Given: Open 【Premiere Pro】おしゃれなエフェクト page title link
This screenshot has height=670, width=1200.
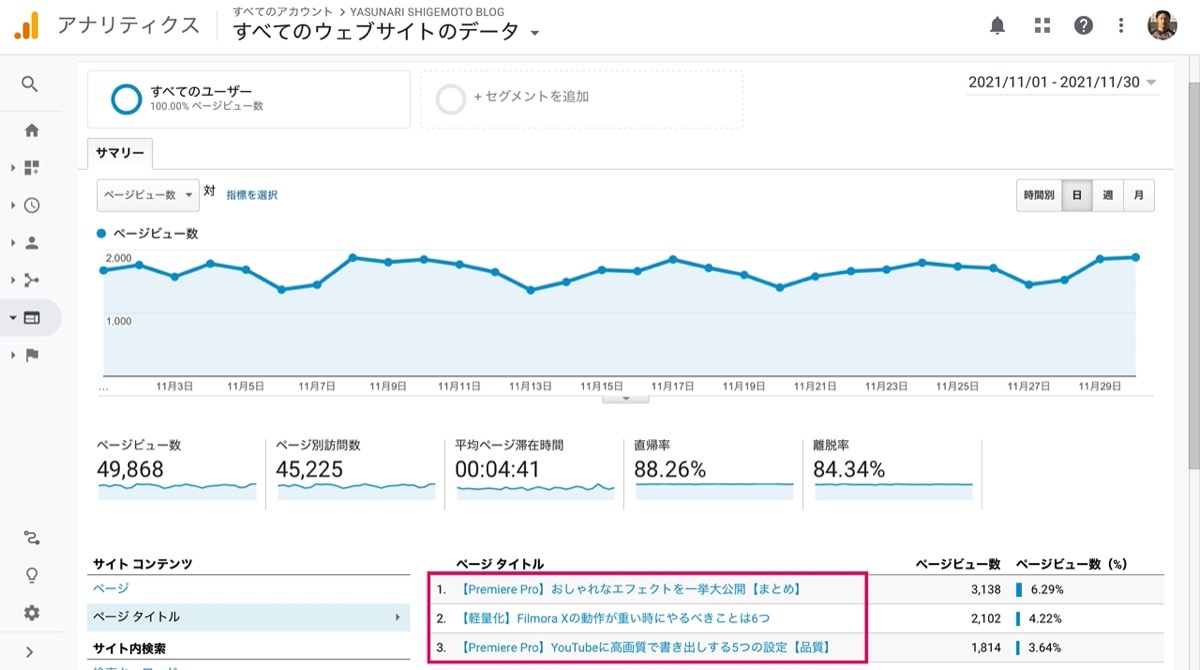Looking at the screenshot, I should 631,590.
